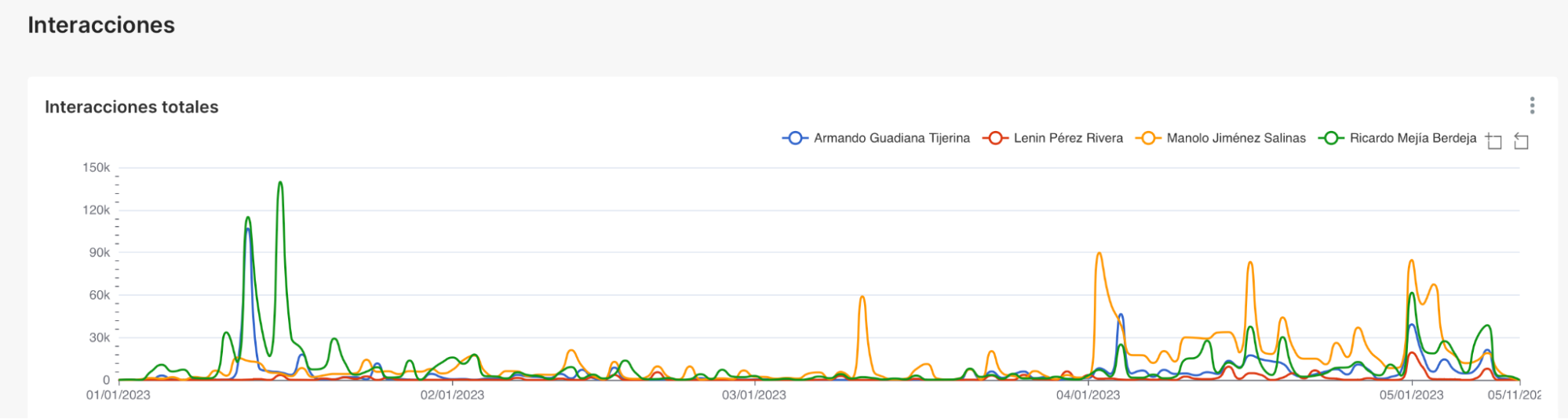Click the restore zoom icon
Viewport: 1568px width, 419px height.
click(1521, 141)
